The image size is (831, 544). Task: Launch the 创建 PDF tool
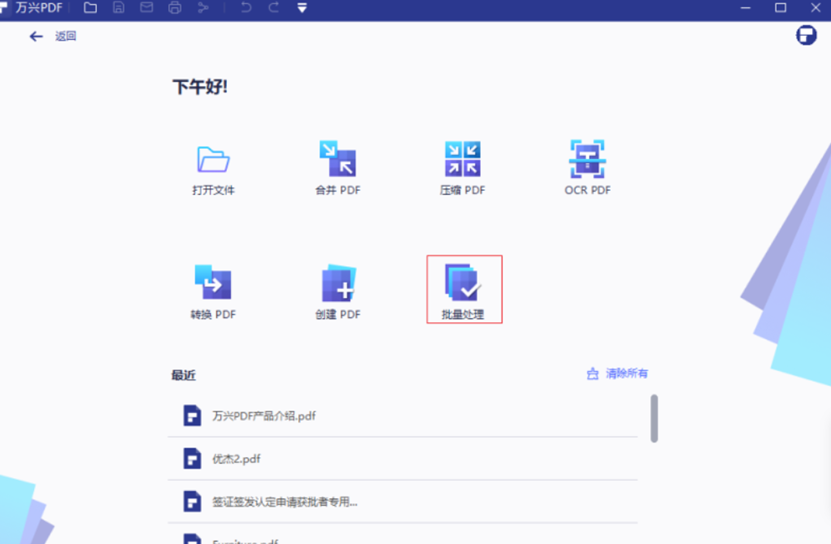pyautogui.click(x=338, y=292)
